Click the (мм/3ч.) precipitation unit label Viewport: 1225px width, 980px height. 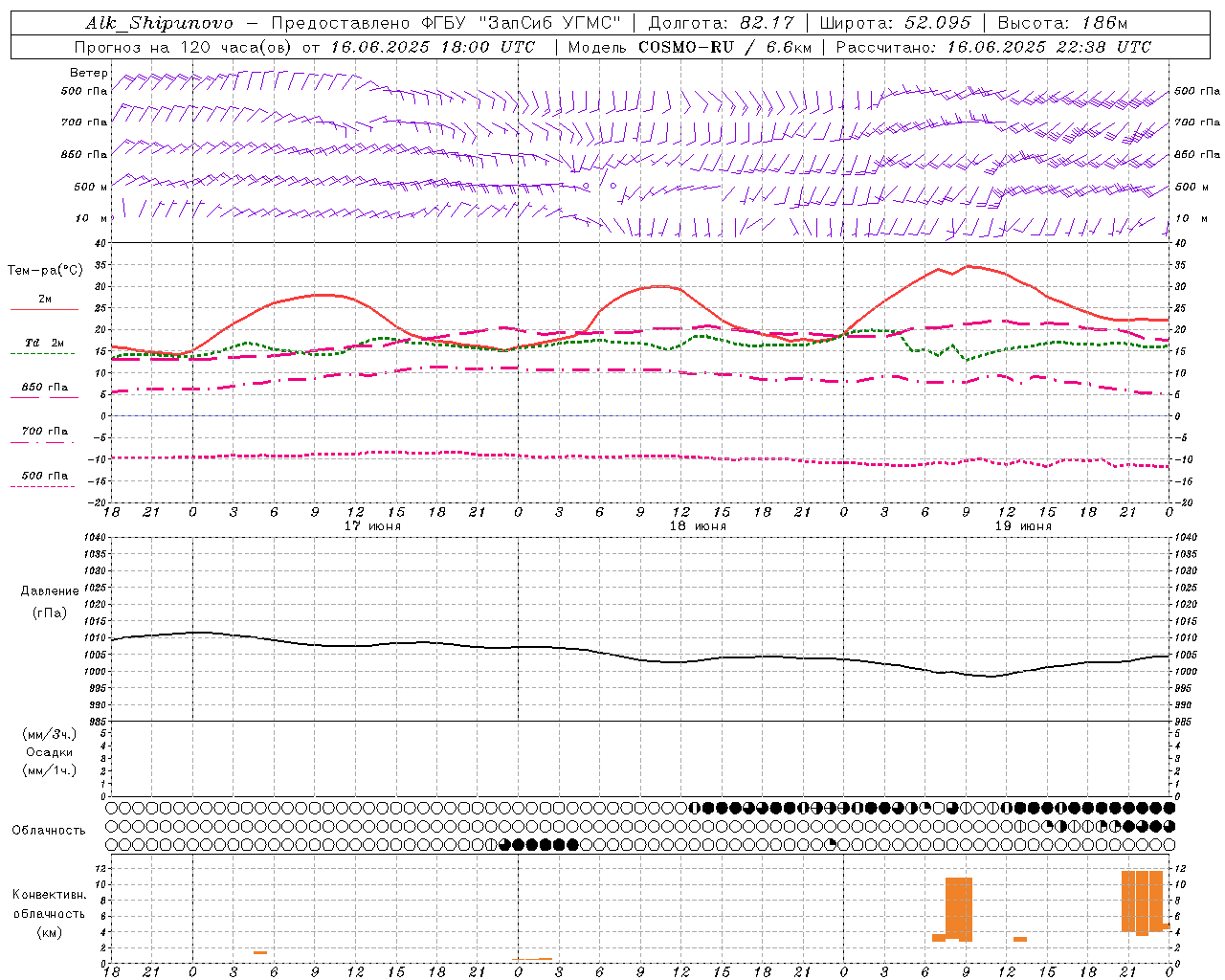pyautogui.click(x=50, y=734)
